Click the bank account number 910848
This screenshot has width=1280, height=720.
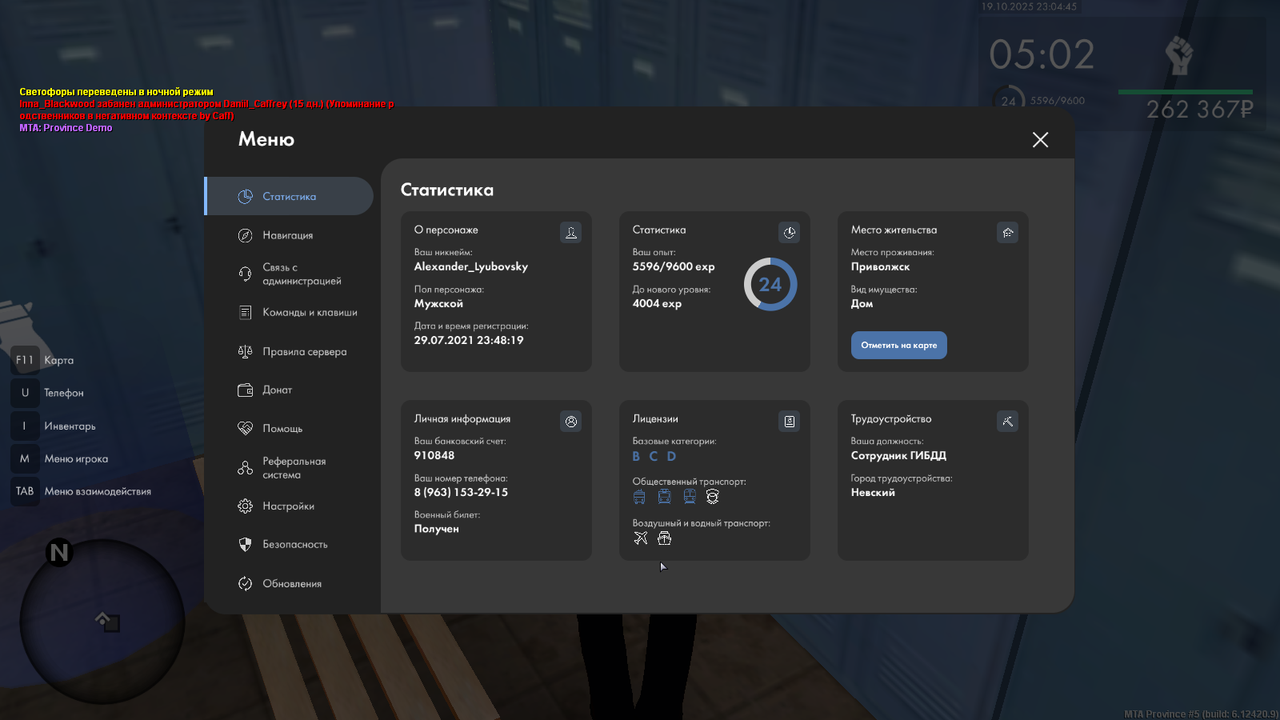[x=435, y=456]
